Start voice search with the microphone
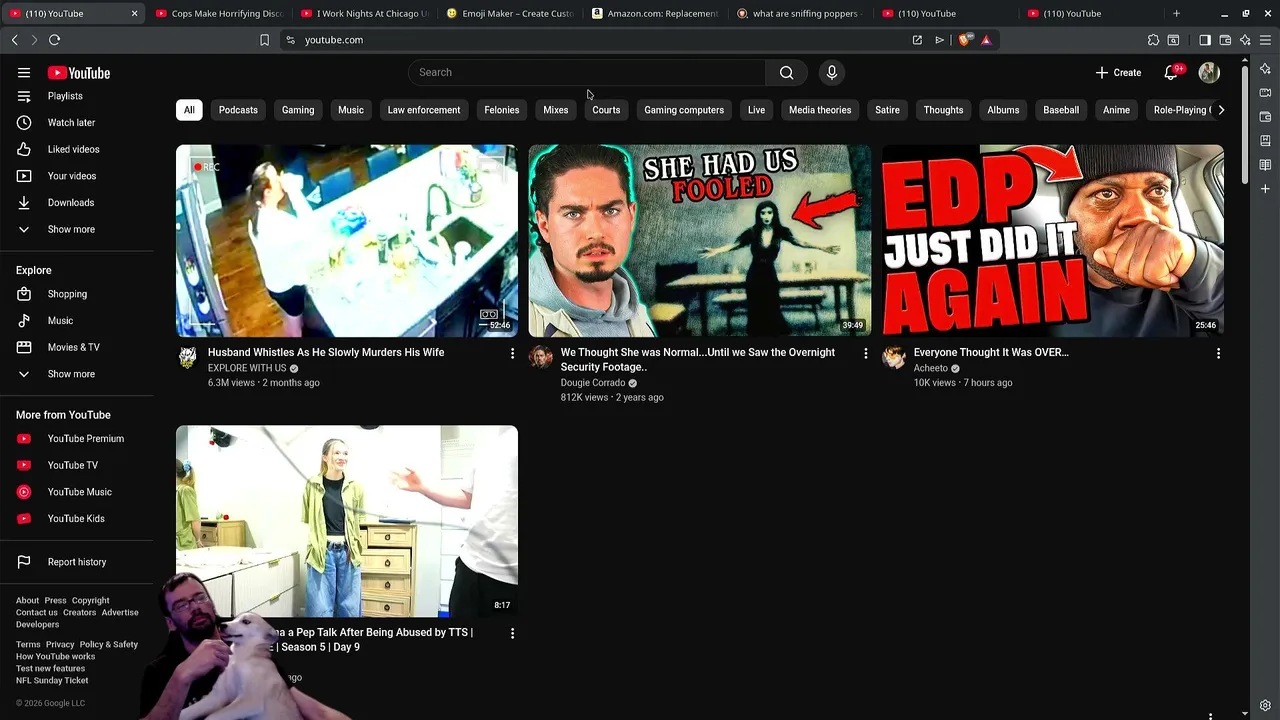 tap(831, 73)
